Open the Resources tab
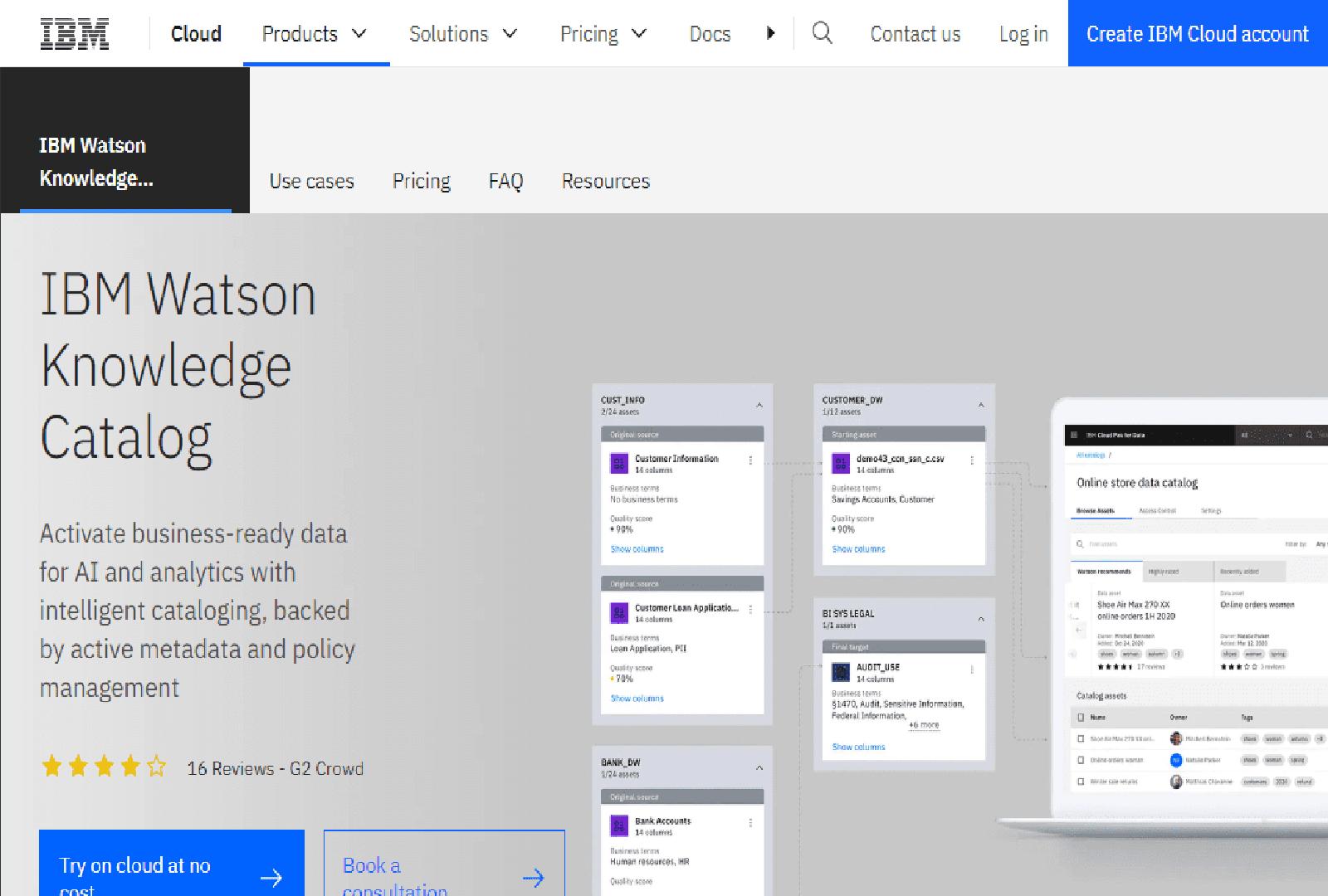The height and width of the screenshot is (896, 1328). tap(606, 181)
